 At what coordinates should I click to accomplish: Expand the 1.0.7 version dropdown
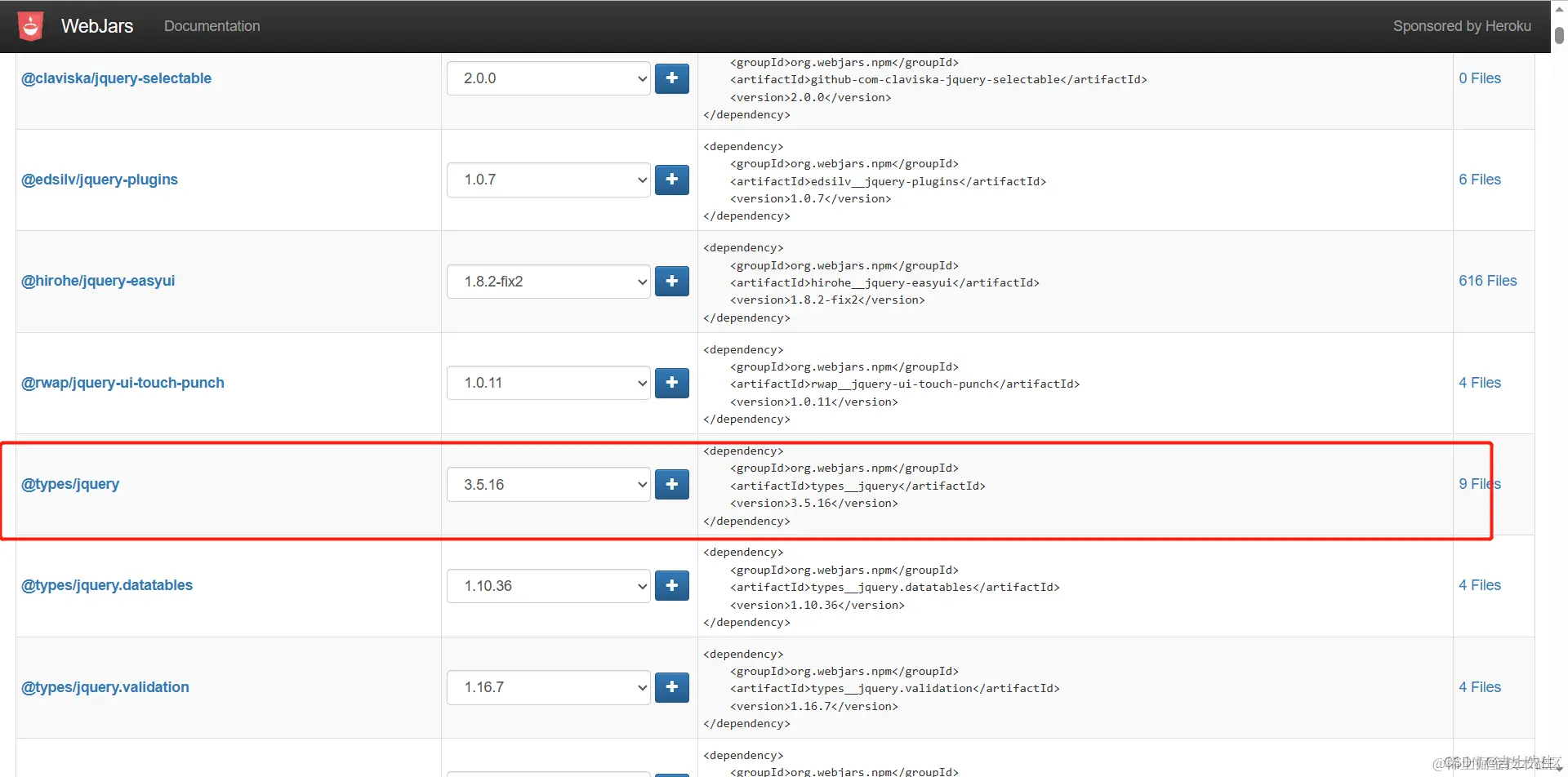[x=549, y=180]
